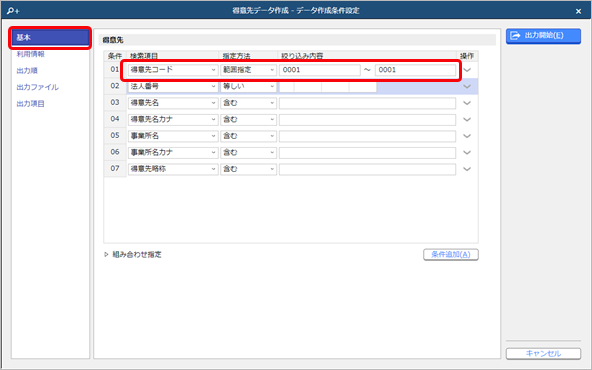
Task: Click the 法人番号 value input field
Action: click(x=328, y=86)
